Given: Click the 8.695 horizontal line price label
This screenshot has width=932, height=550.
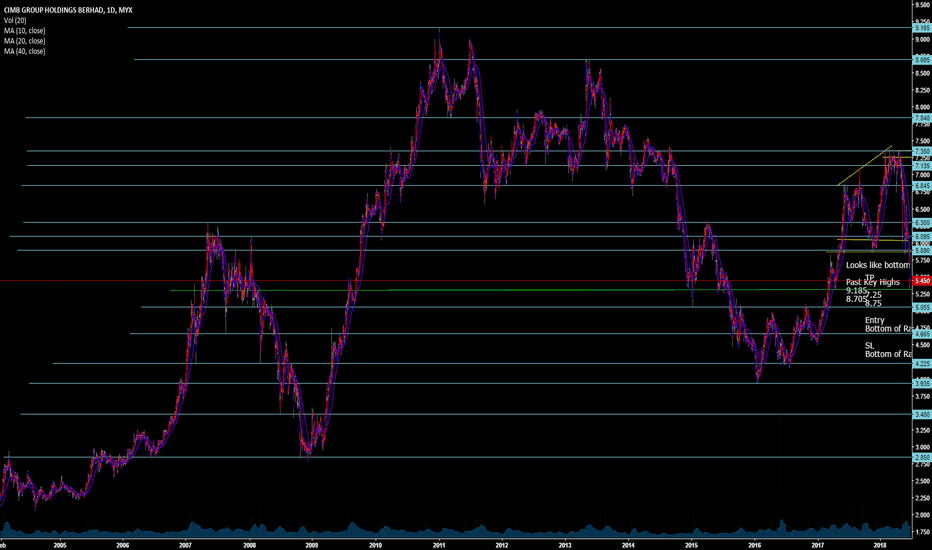Looking at the screenshot, I should pos(922,60).
